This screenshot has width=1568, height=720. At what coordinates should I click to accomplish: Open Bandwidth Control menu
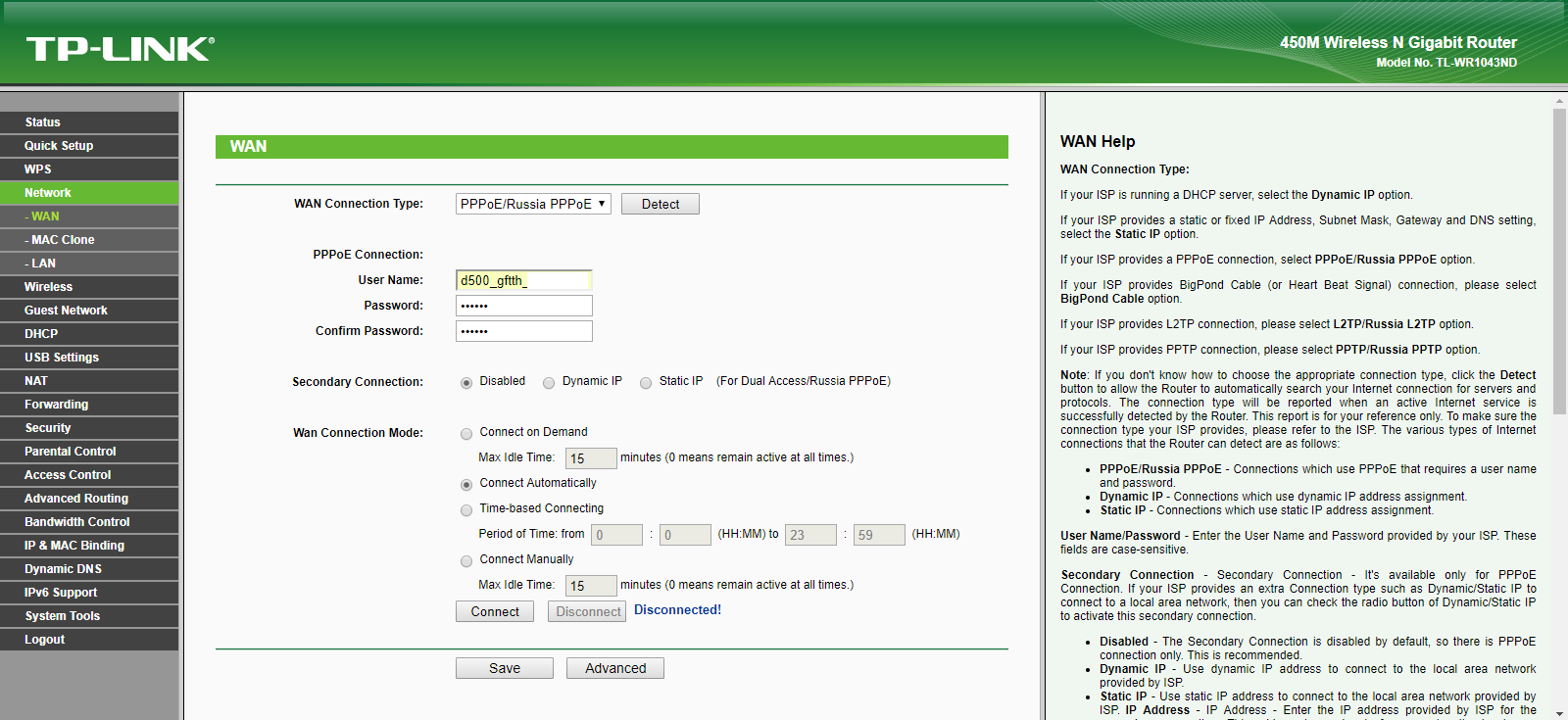click(x=89, y=522)
